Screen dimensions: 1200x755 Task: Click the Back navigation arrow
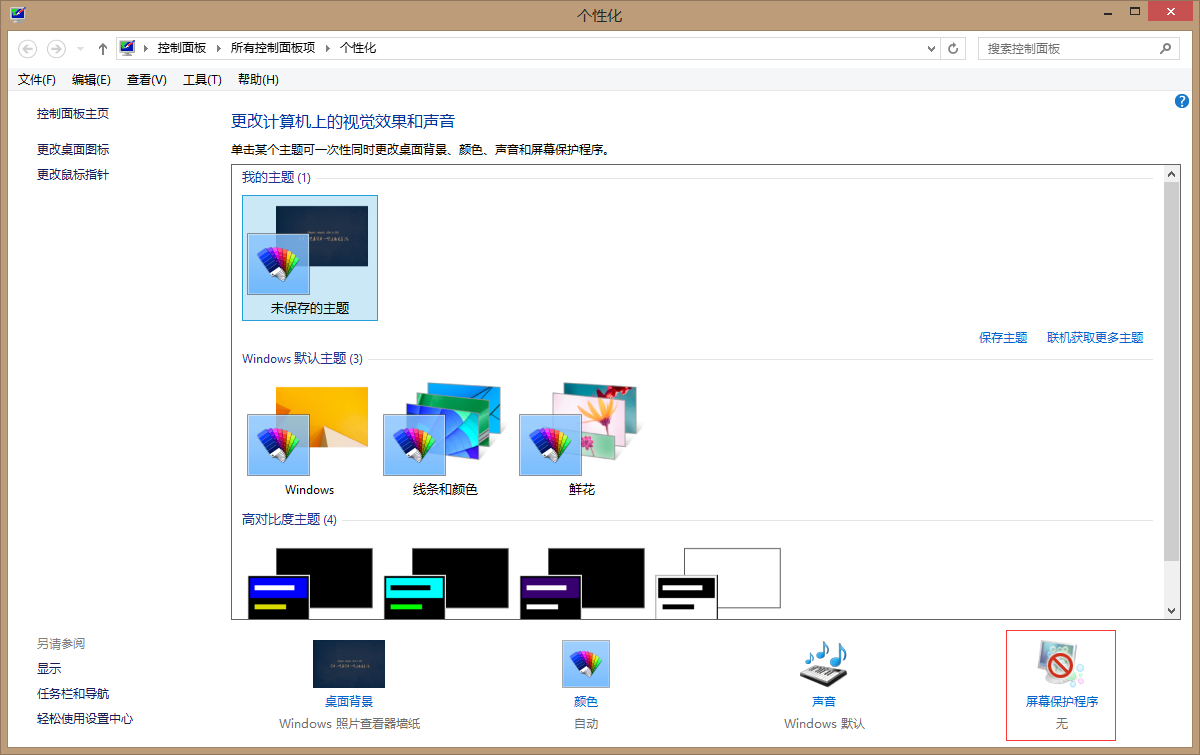pyautogui.click(x=28, y=48)
